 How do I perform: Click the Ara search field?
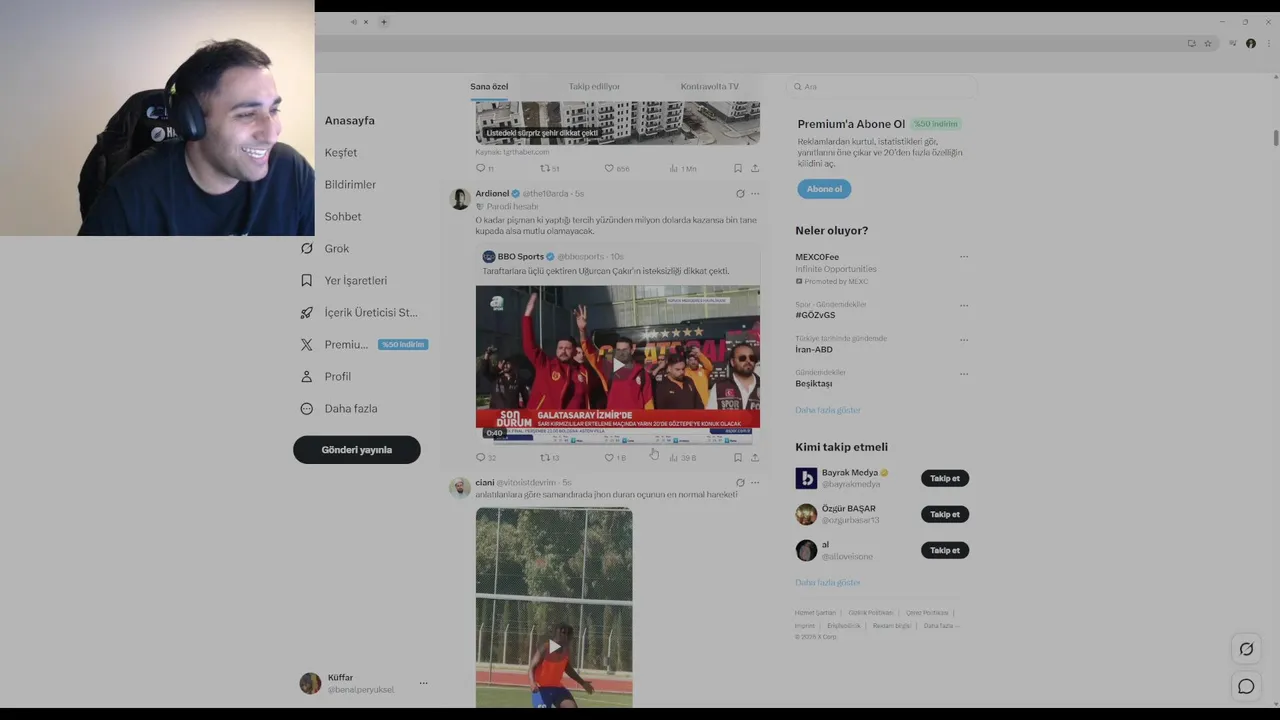[x=881, y=86]
